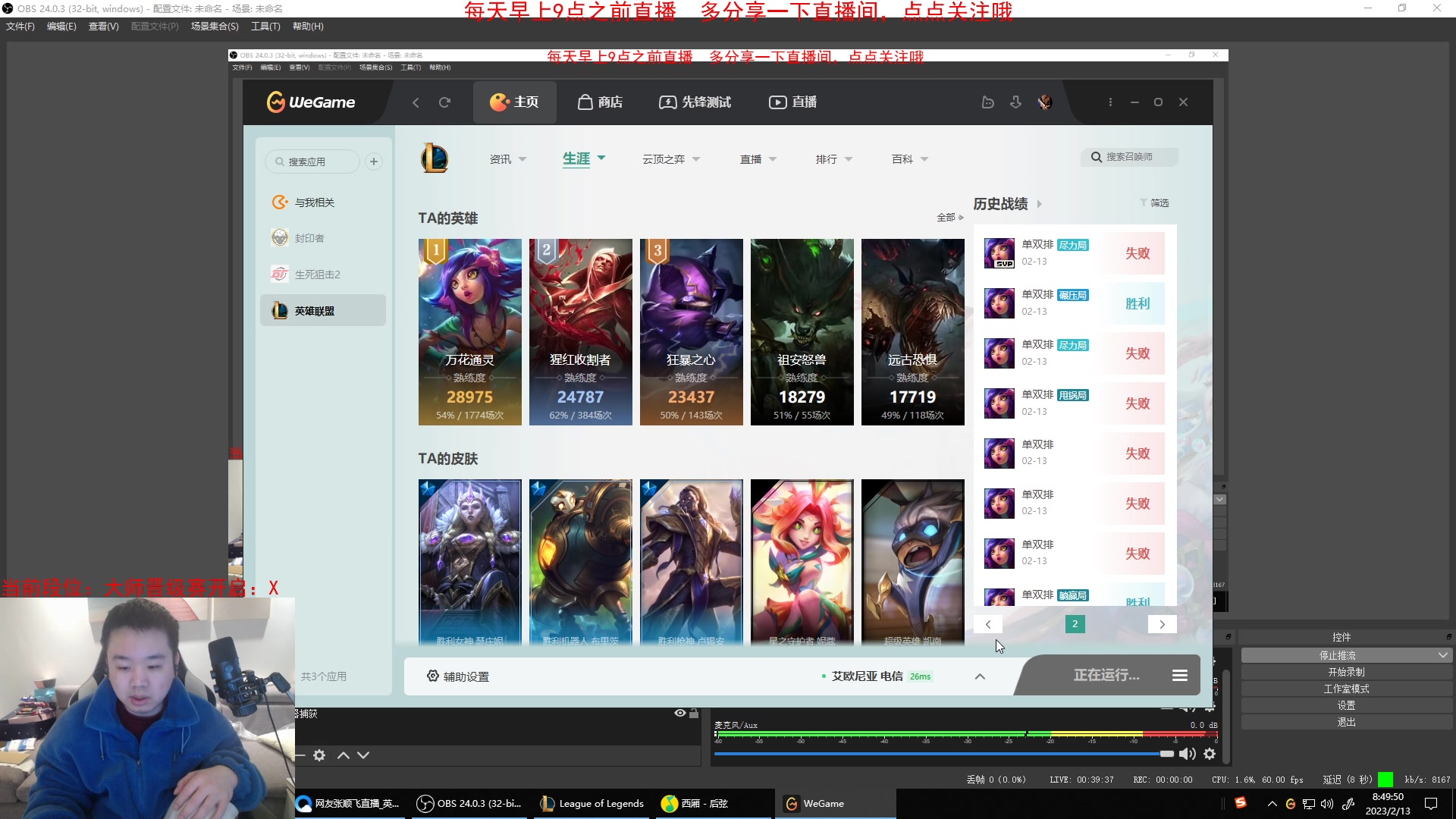Go to previous match history page

988,624
